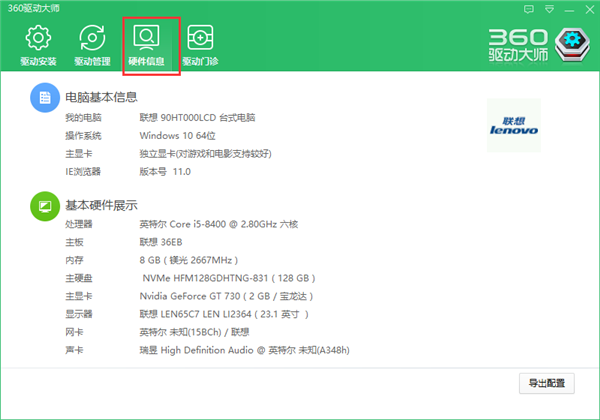Click the memory value 8 GB 2667MHz
The width and height of the screenshot is (600, 420).
(x=189, y=260)
